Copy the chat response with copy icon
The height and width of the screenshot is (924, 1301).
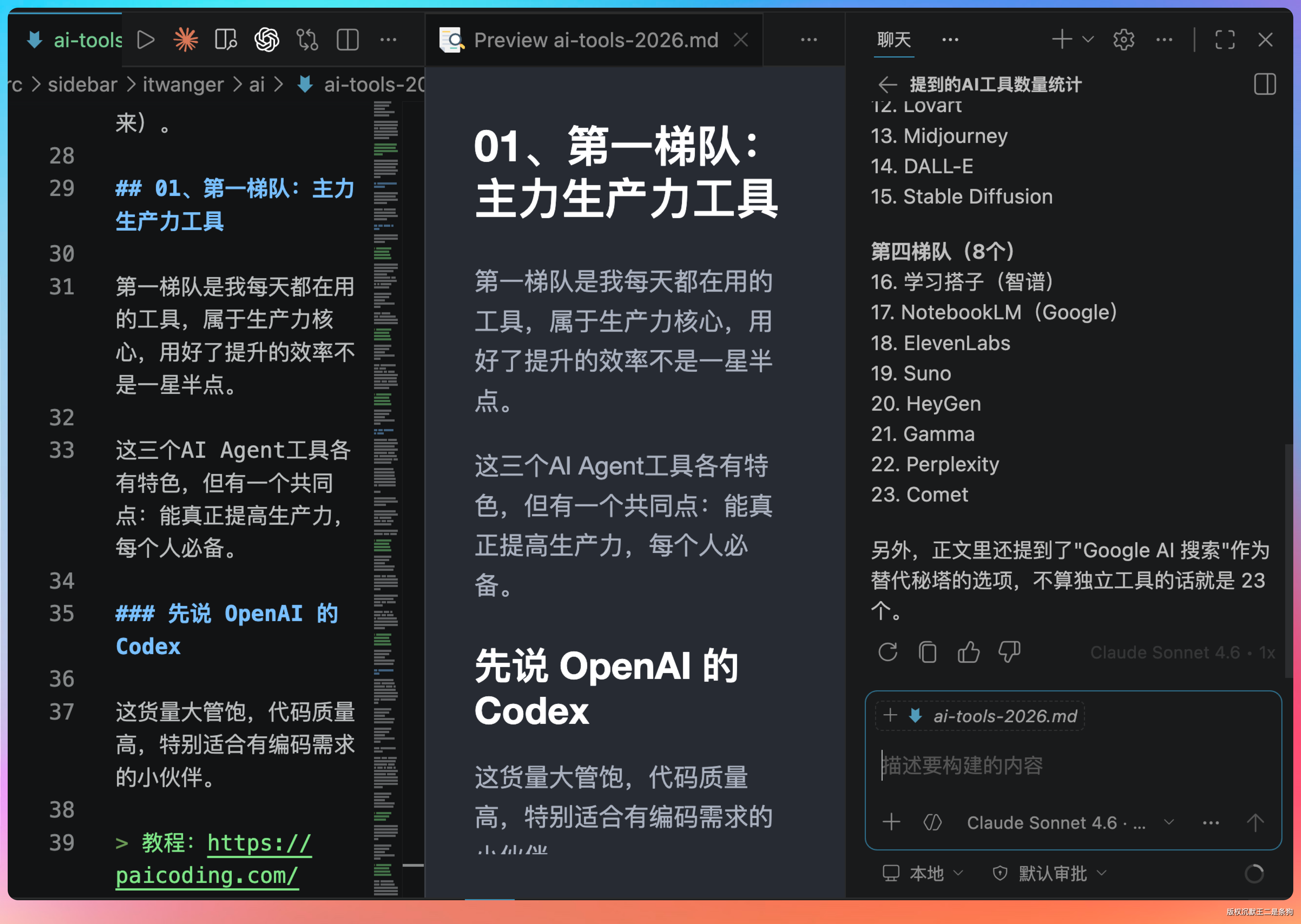pyautogui.click(x=928, y=652)
